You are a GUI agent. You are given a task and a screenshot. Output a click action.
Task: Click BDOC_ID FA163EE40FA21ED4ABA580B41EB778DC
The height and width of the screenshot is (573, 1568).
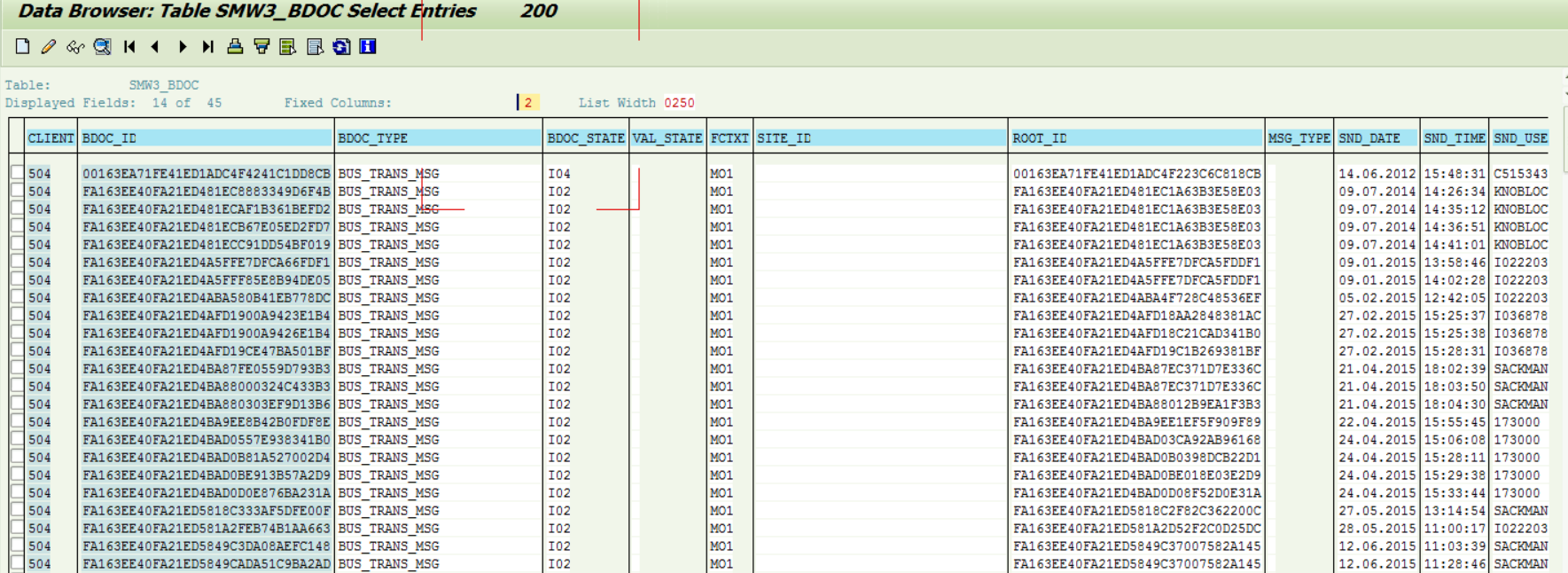pyautogui.click(x=206, y=298)
